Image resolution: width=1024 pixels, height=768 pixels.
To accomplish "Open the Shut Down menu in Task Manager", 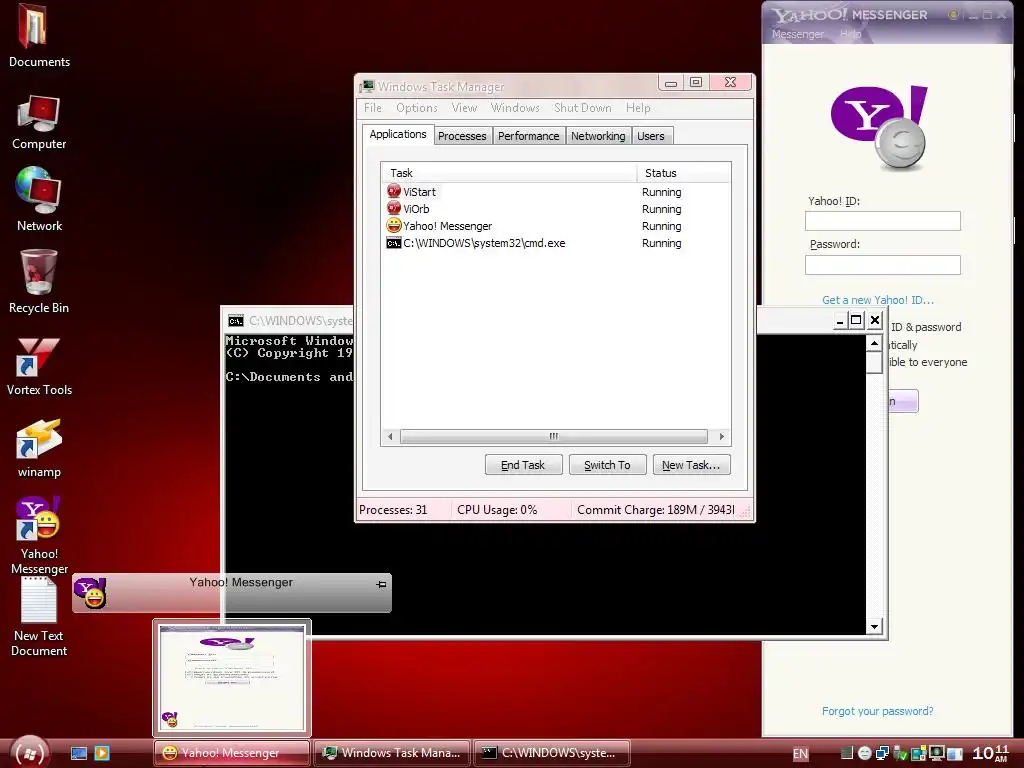I will [583, 108].
